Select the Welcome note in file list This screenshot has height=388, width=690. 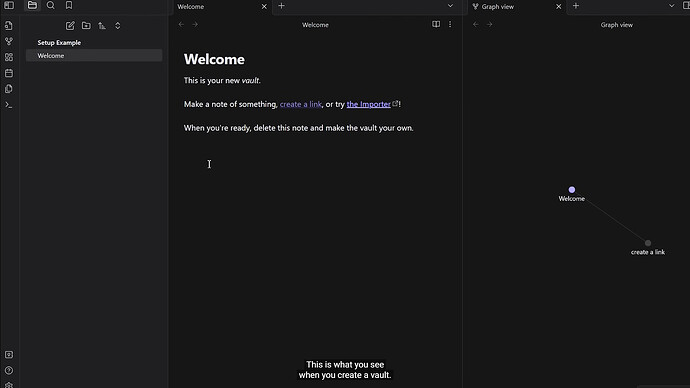tap(94, 55)
